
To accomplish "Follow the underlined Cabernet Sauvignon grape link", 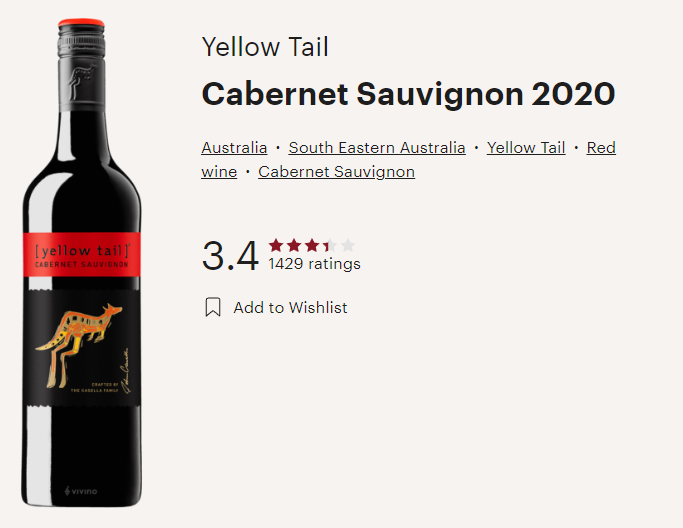I will [336, 172].
